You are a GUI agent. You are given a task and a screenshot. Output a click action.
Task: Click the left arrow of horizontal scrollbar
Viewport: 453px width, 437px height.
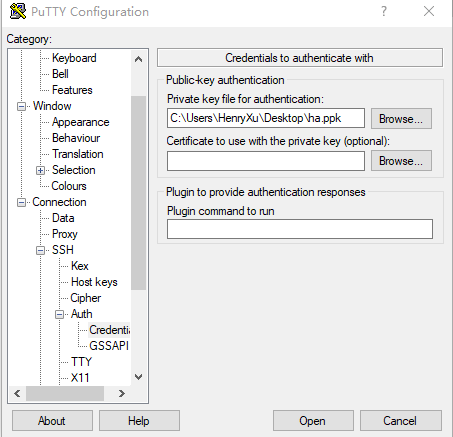pyautogui.click(x=17, y=394)
